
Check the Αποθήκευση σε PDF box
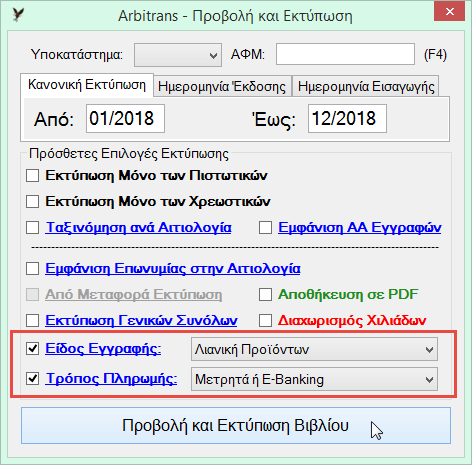click(265, 295)
